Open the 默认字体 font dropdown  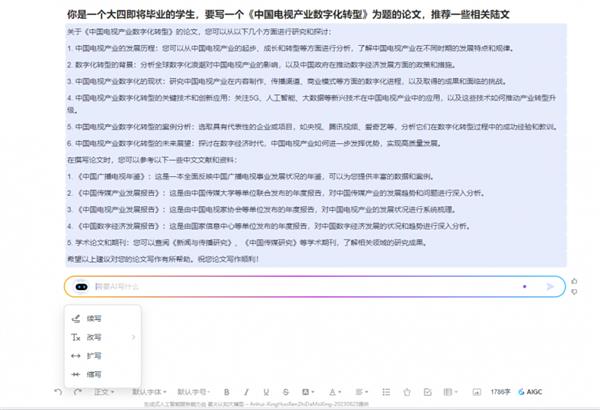click(149, 392)
